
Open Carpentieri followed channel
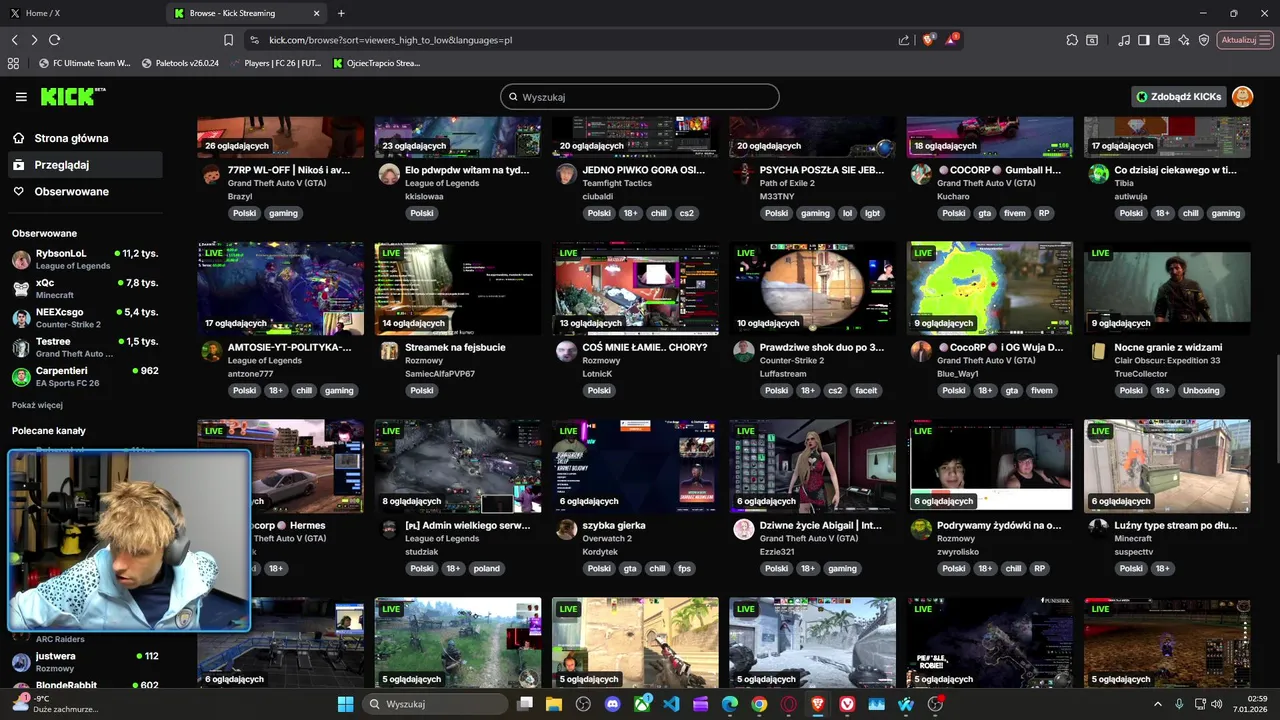click(85, 376)
